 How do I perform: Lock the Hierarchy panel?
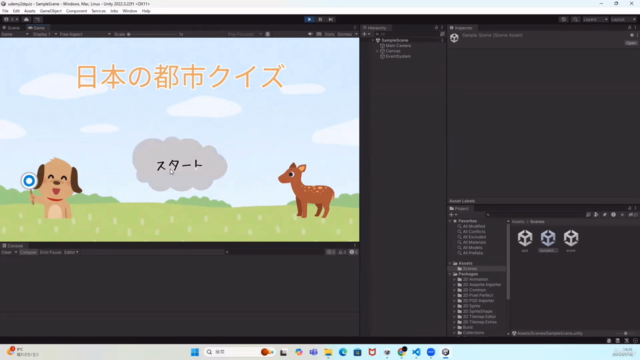[x=436, y=28]
